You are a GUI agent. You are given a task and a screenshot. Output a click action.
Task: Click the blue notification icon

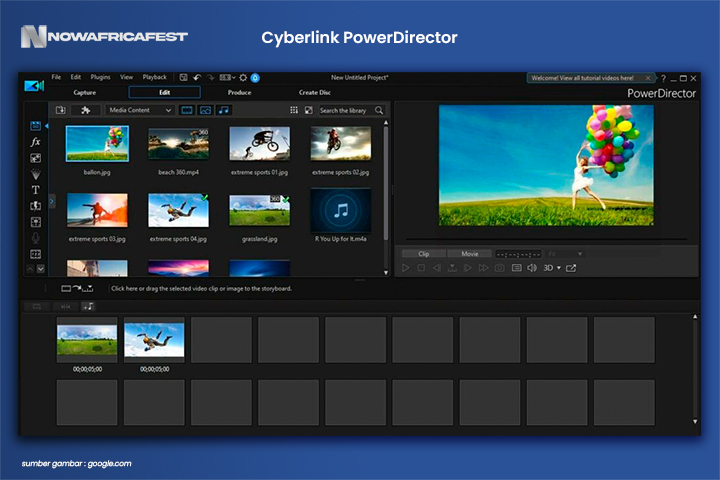click(x=255, y=78)
